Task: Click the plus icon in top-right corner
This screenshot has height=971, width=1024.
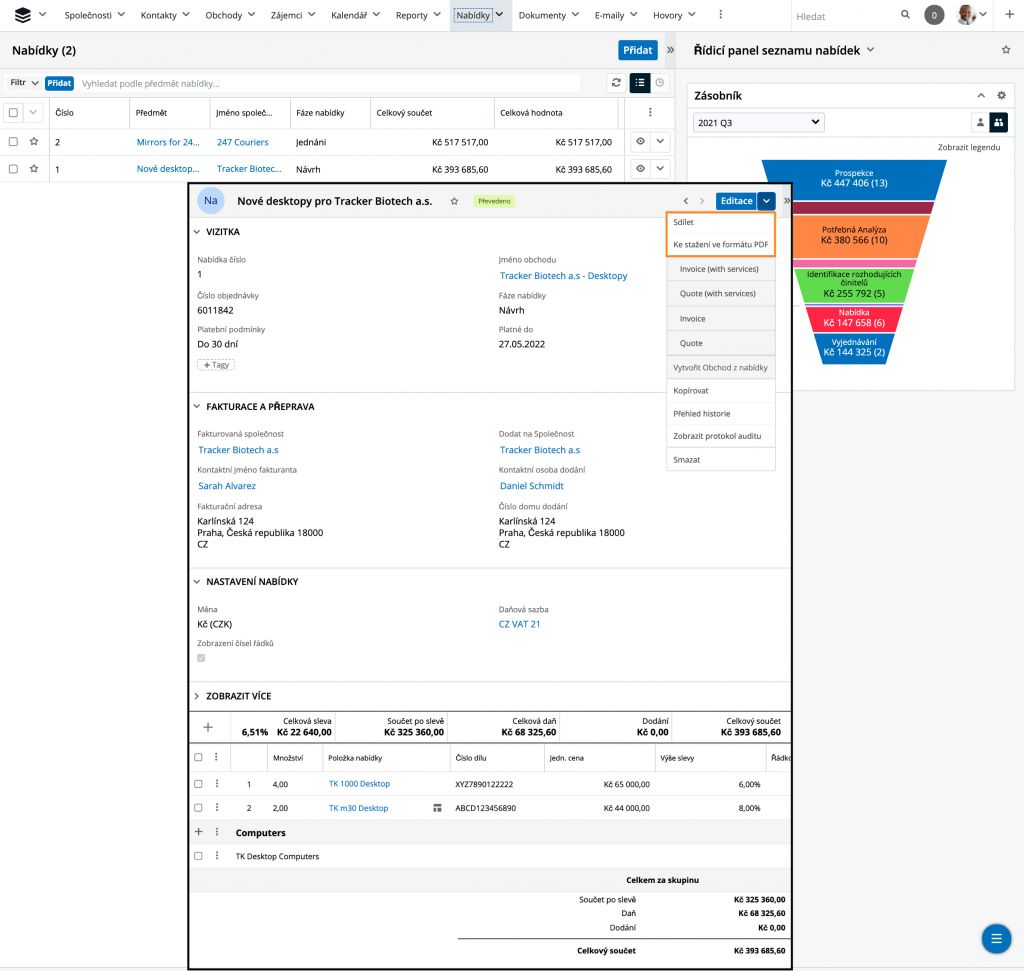Action: pos(1008,15)
